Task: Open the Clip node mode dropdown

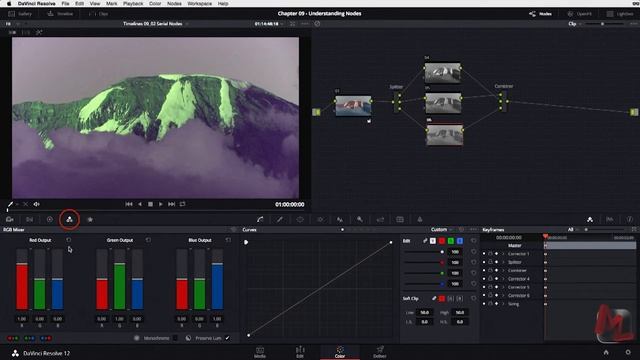Action: tap(575, 24)
